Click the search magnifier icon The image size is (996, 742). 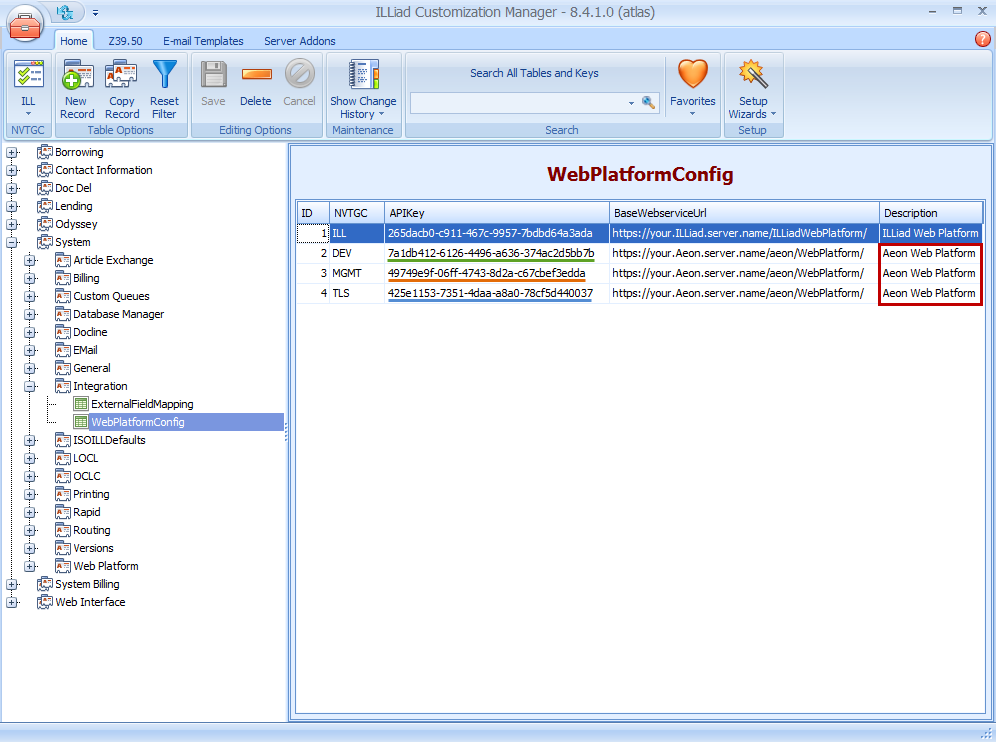click(x=648, y=103)
